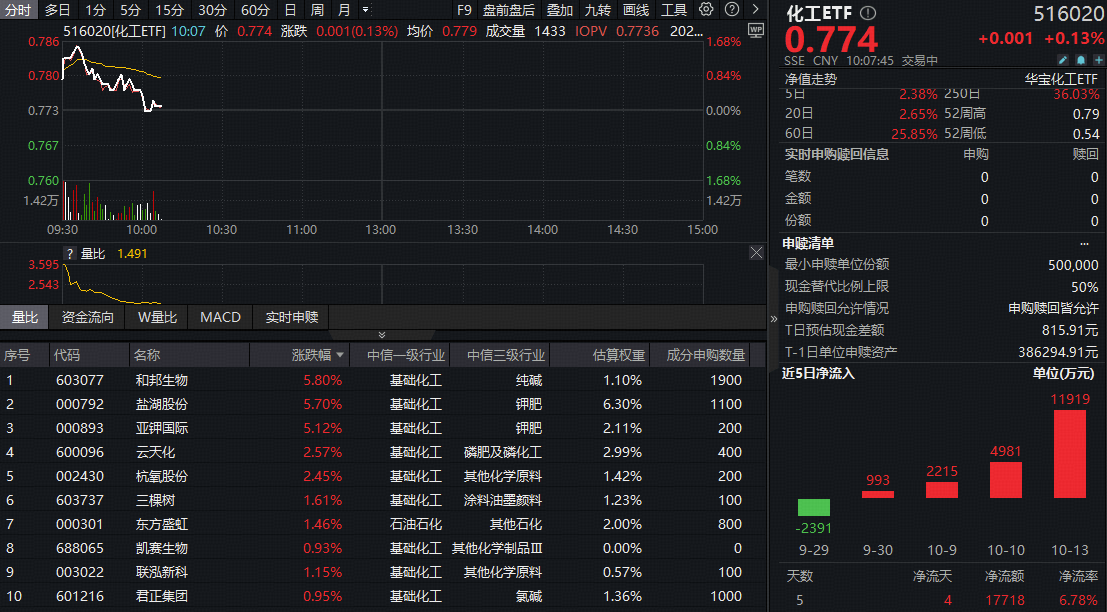Set a price alert with the bell icon
1107x612 pixels.
coord(1080,60)
